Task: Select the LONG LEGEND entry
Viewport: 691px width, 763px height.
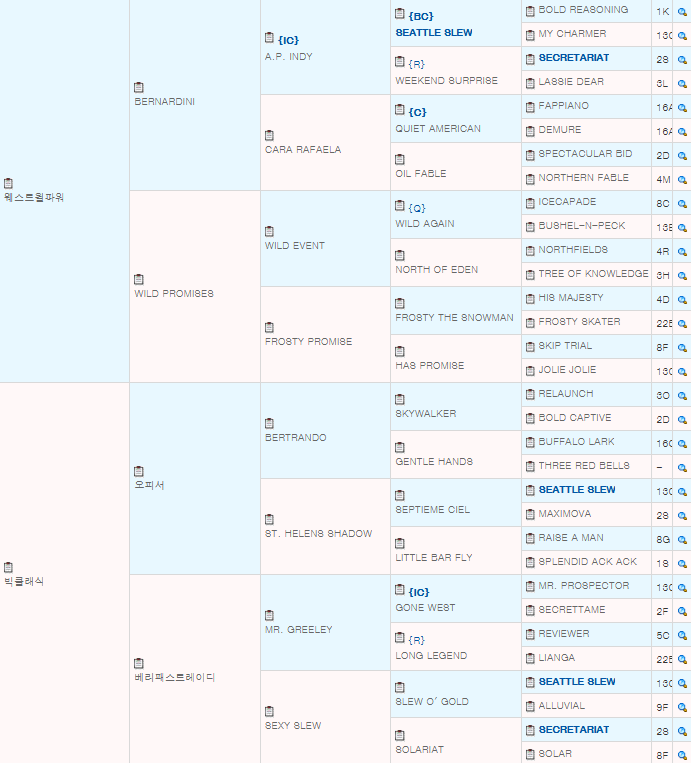Action: click(x=431, y=655)
